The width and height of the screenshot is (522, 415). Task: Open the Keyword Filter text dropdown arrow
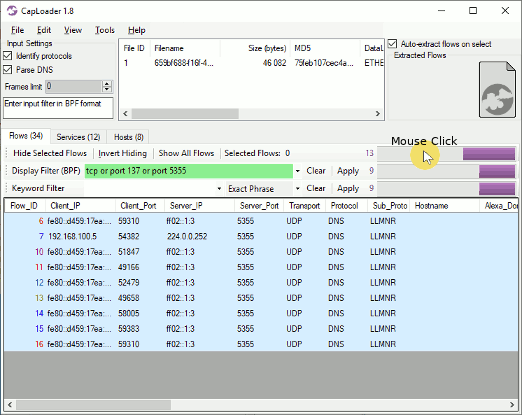[x=219, y=189]
